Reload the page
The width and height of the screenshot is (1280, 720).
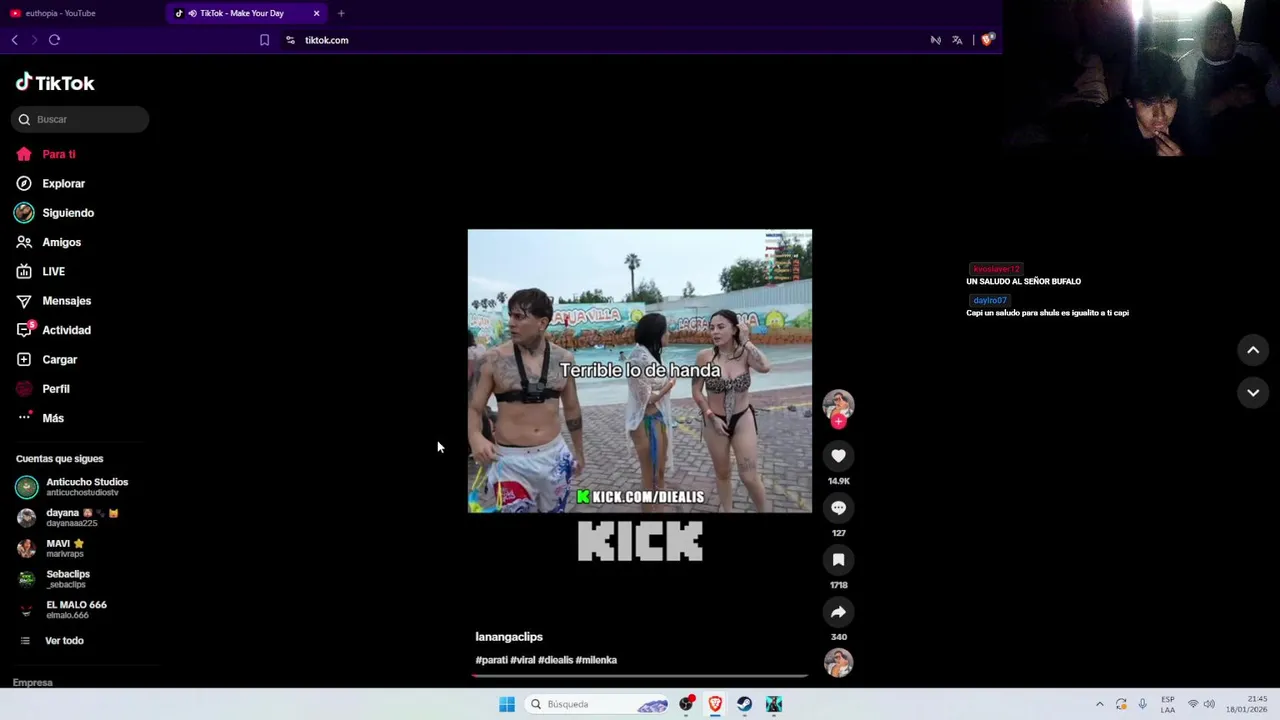coord(54,40)
